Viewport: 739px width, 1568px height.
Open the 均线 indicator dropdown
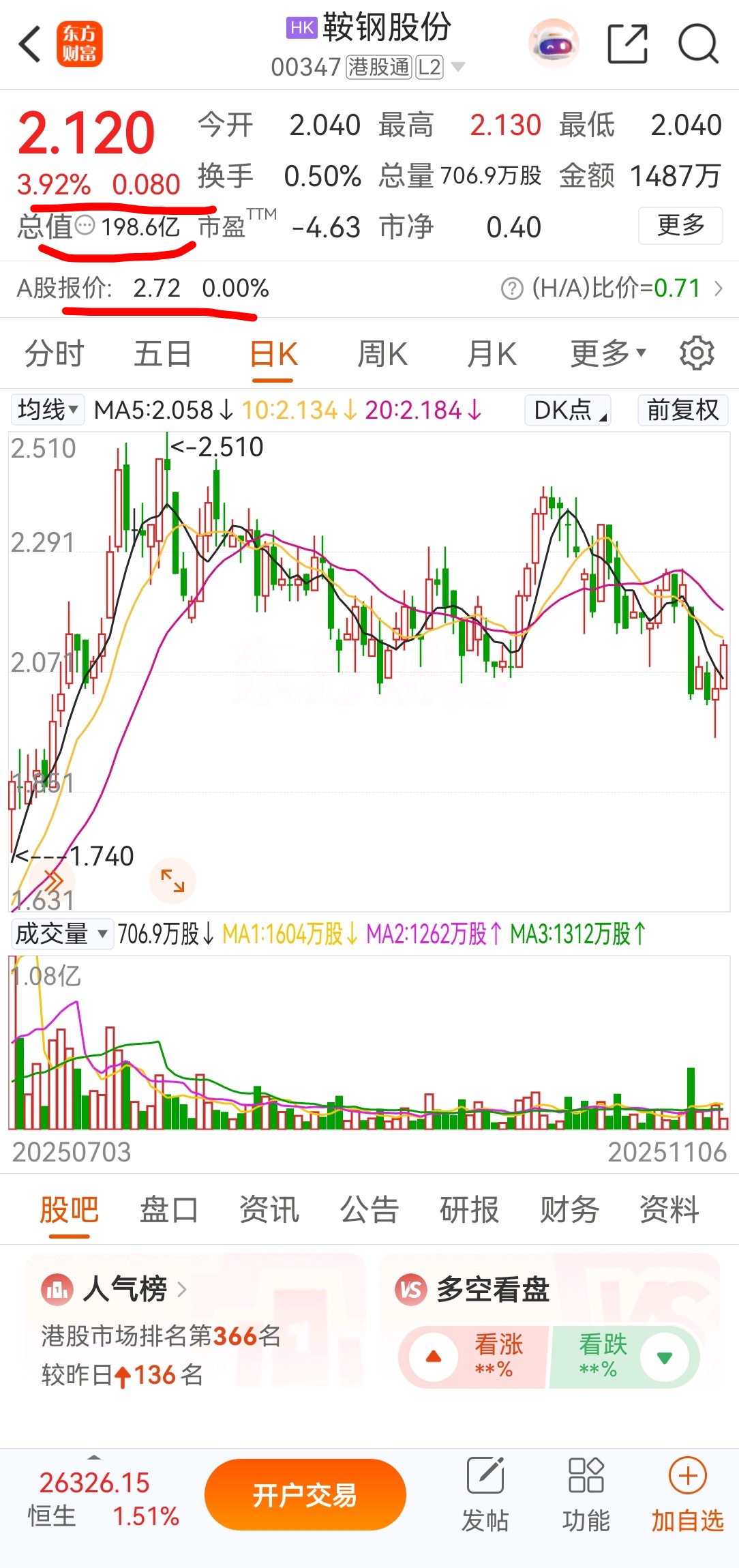[47, 410]
